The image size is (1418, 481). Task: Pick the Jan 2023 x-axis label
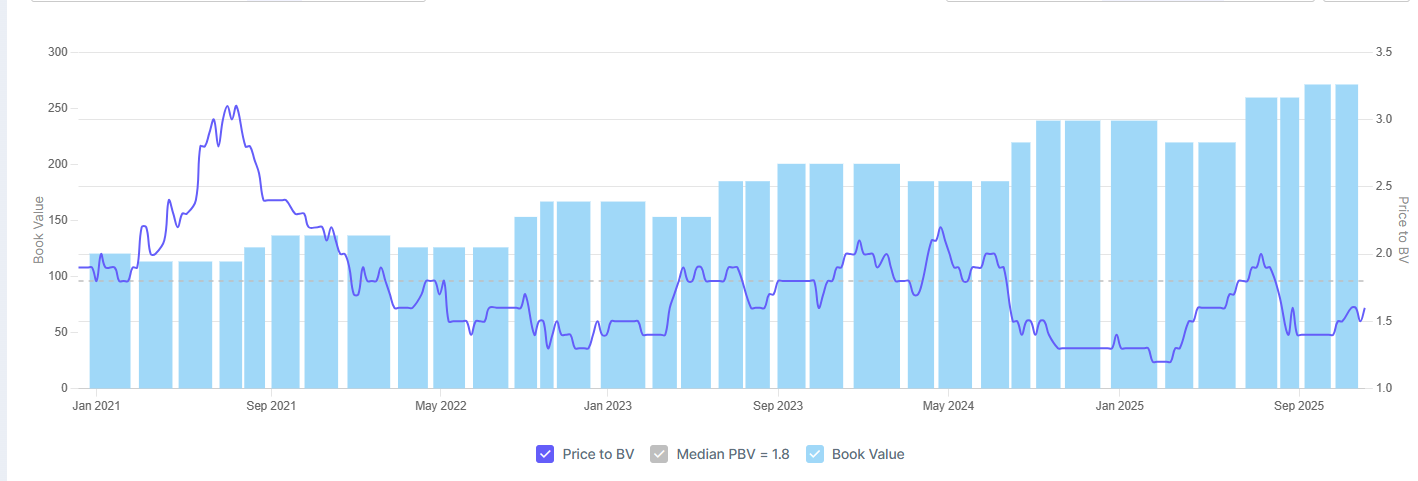[x=608, y=406]
